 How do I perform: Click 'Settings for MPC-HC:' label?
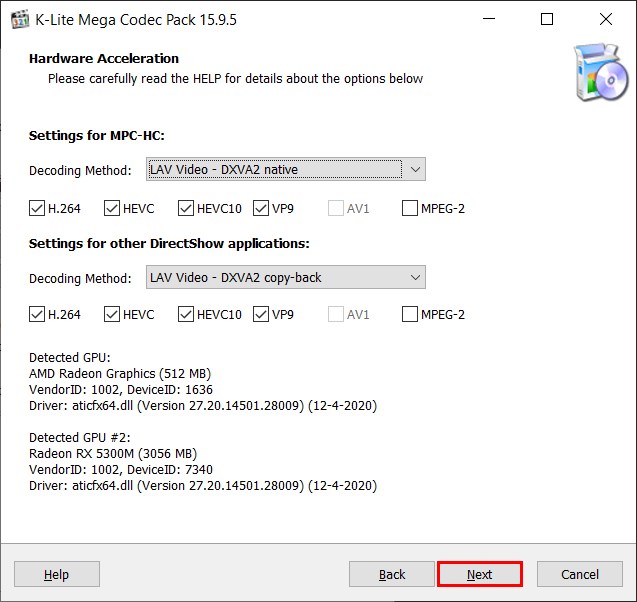(x=97, y=136)
